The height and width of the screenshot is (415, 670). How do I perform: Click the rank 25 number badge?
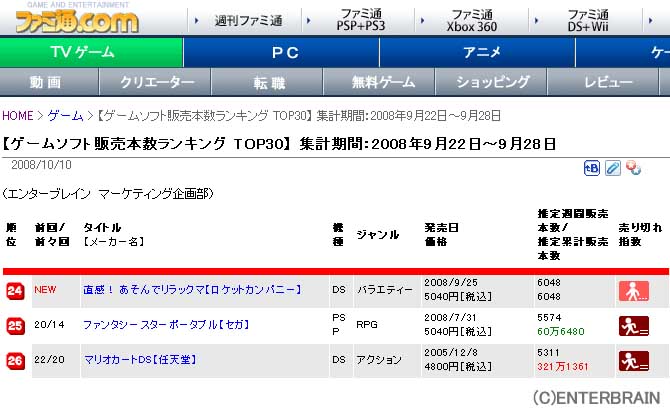15,326
